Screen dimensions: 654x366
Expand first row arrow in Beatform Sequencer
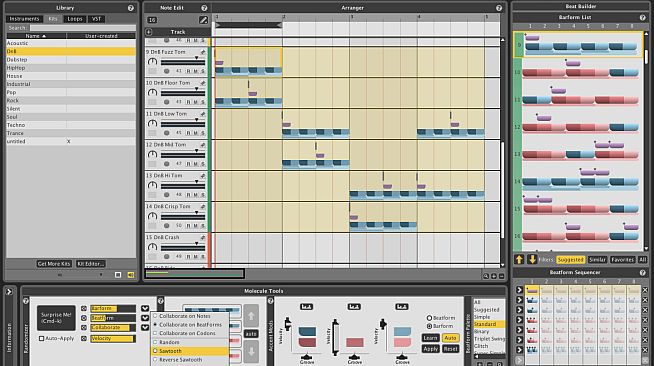point(519,290)
